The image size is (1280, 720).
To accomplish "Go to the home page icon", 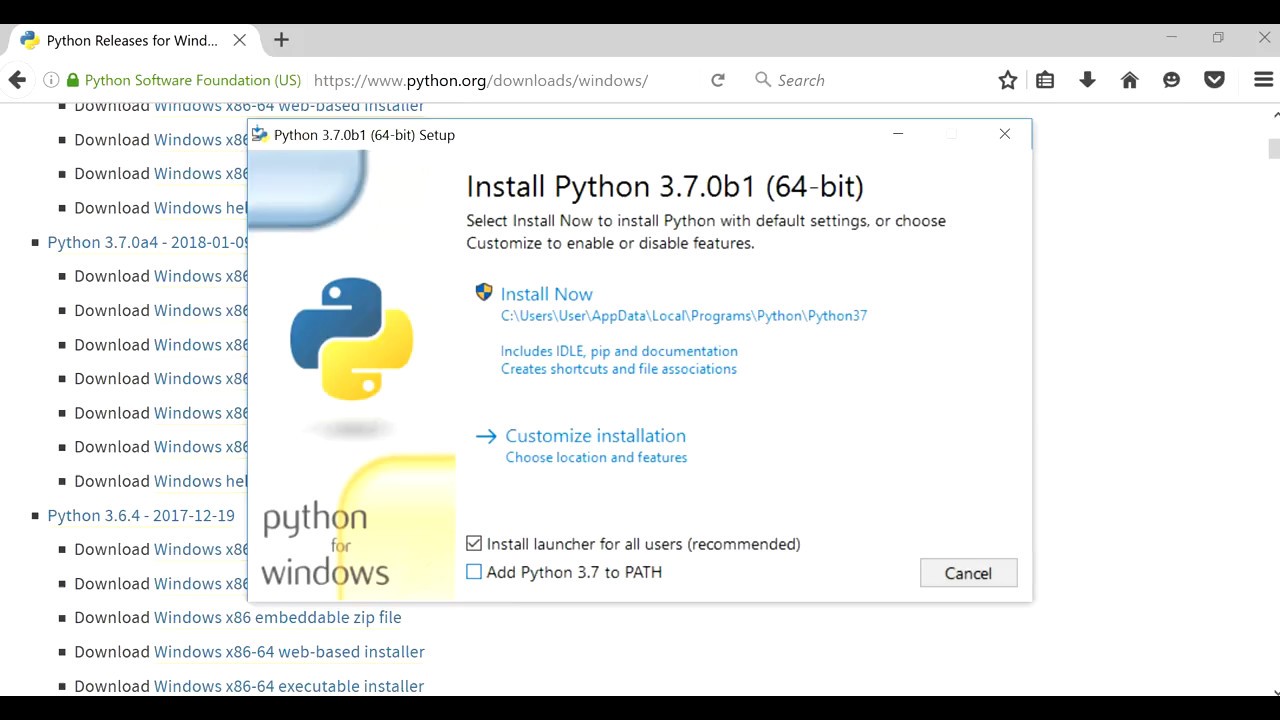I will (1129, 80).
